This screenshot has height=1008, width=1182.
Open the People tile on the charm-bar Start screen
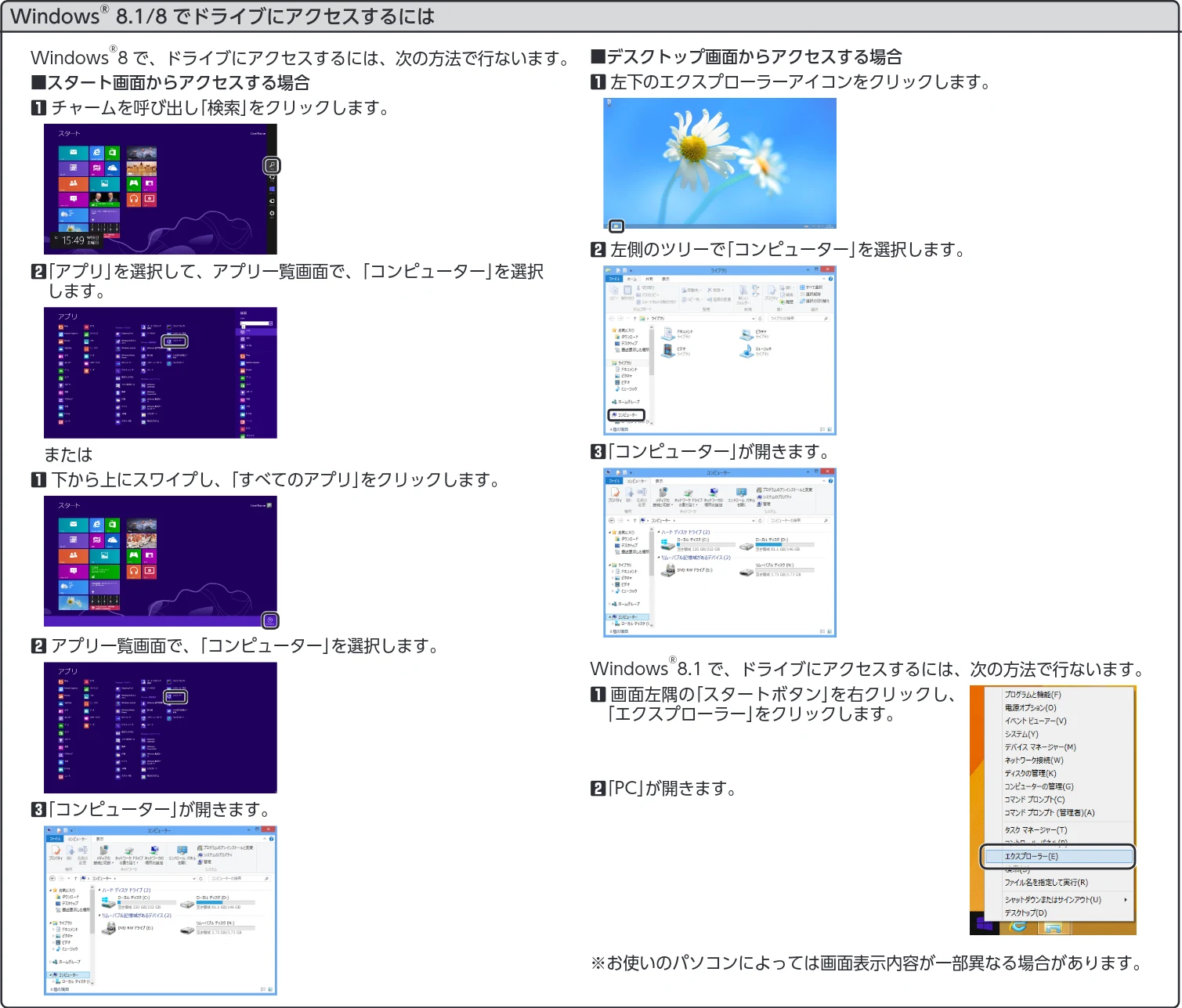click(73, 183)
